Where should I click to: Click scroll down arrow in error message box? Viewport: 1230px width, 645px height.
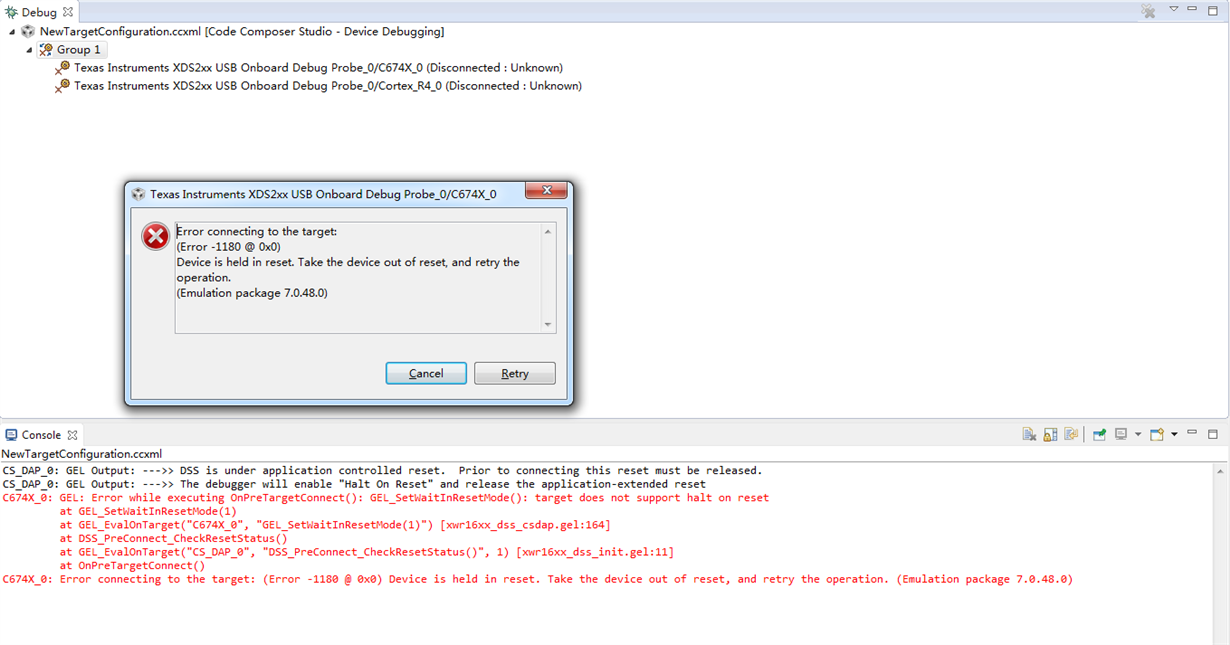tap(547, 324)
